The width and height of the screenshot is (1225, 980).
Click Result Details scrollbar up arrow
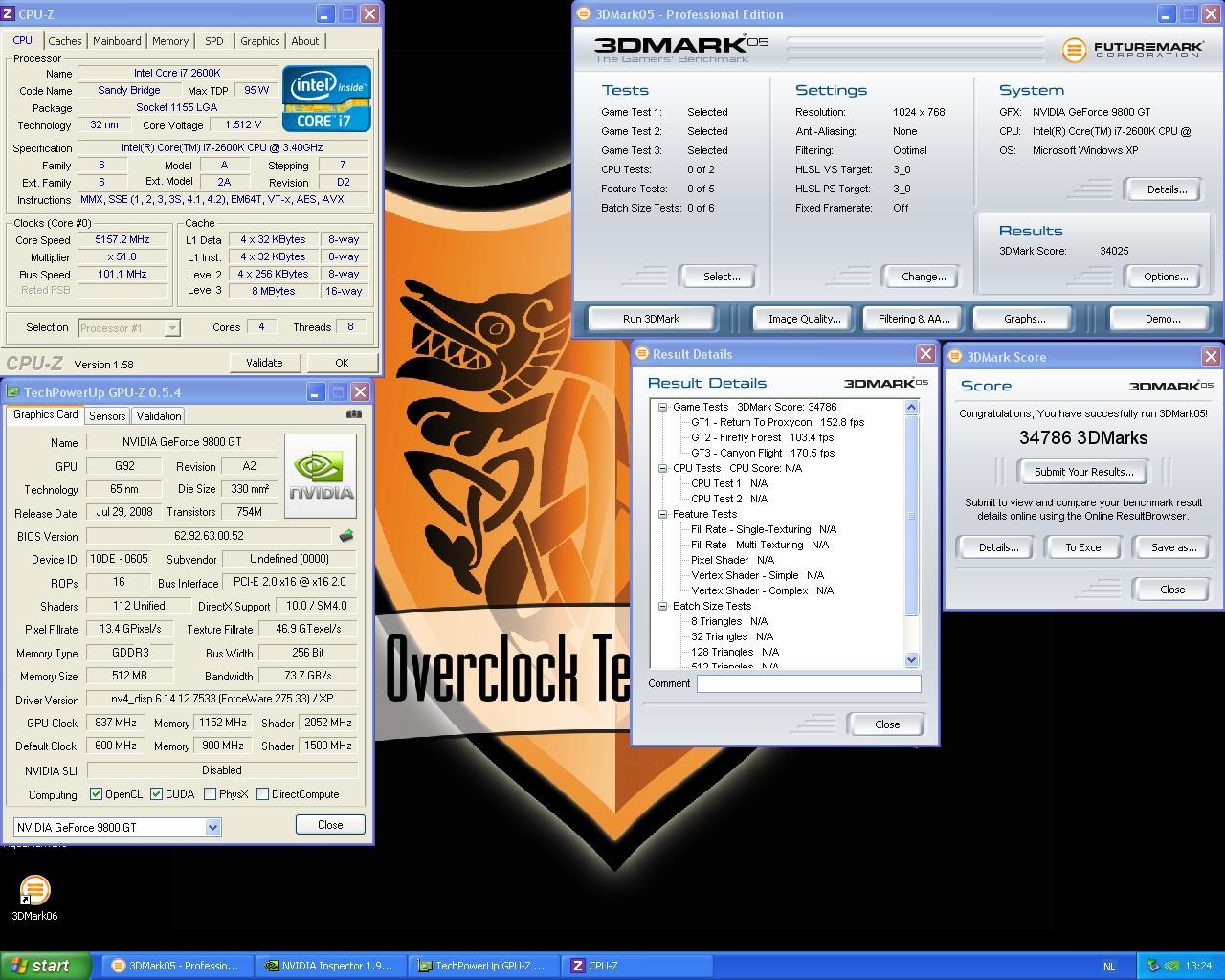(x=911, y=407)
